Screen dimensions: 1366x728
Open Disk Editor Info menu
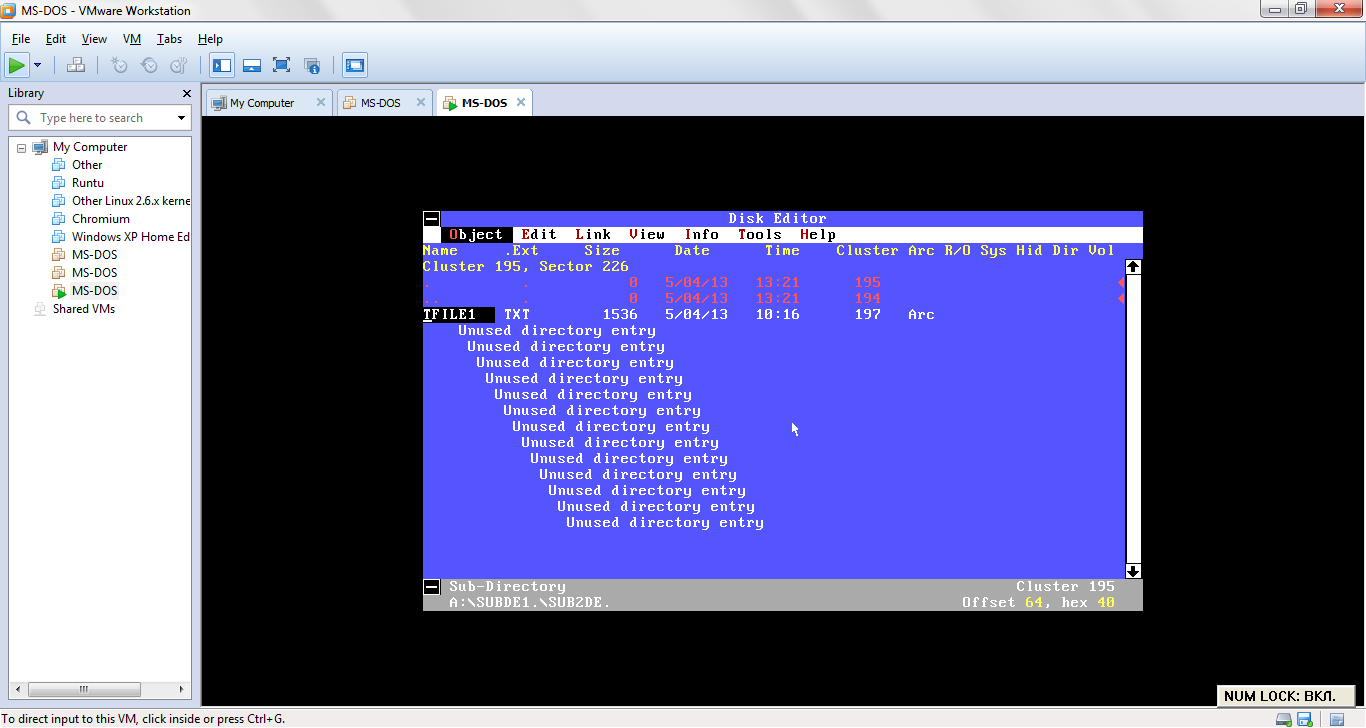coord(702,235)
